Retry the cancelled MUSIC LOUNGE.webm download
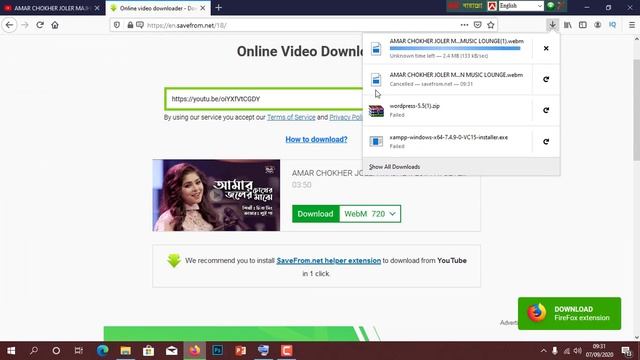Image resolution: width=640 pixels, height=360 pixels. click(546, 79)
